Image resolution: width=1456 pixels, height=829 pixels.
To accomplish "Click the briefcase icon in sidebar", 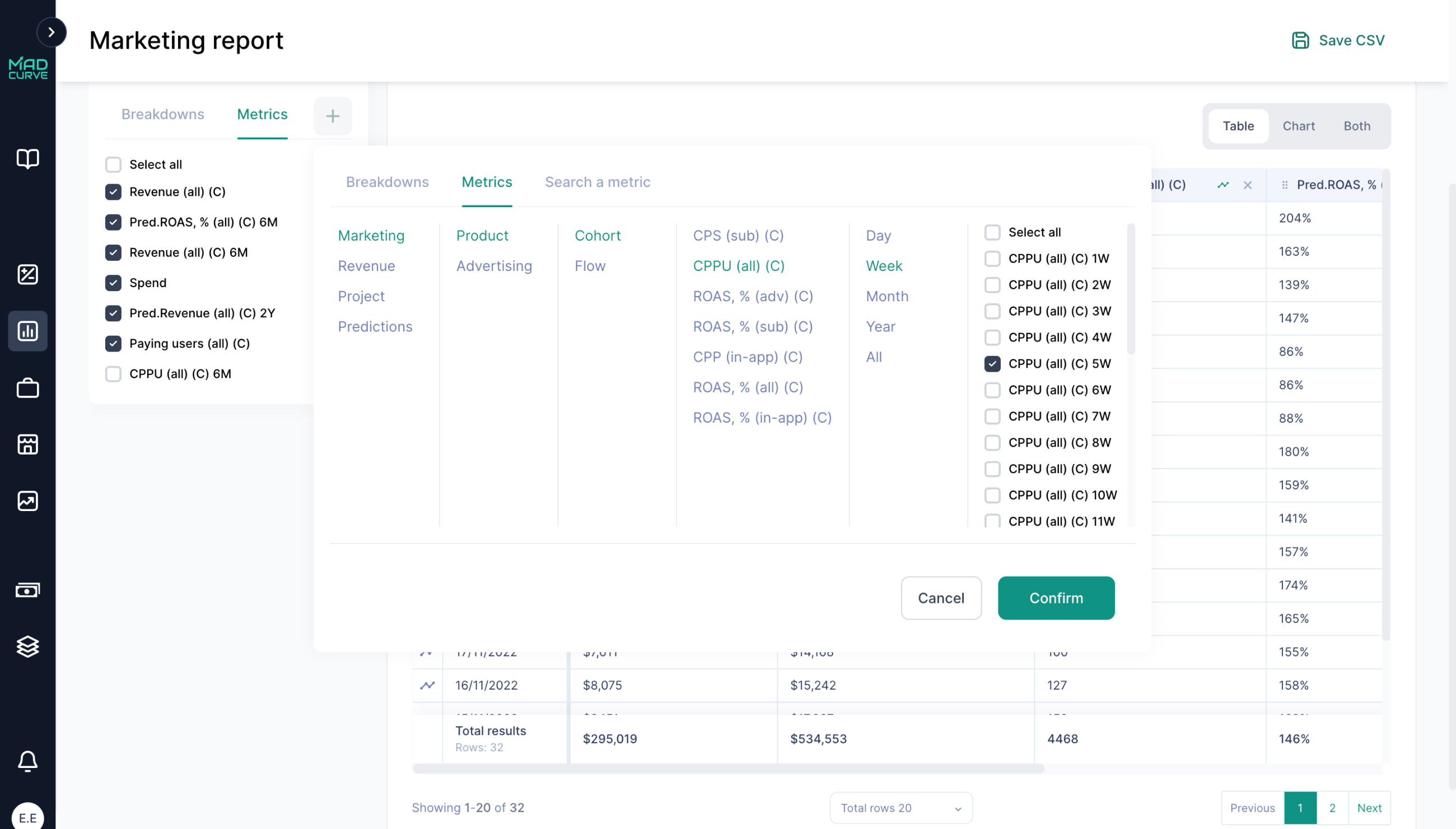I will 28,388.
